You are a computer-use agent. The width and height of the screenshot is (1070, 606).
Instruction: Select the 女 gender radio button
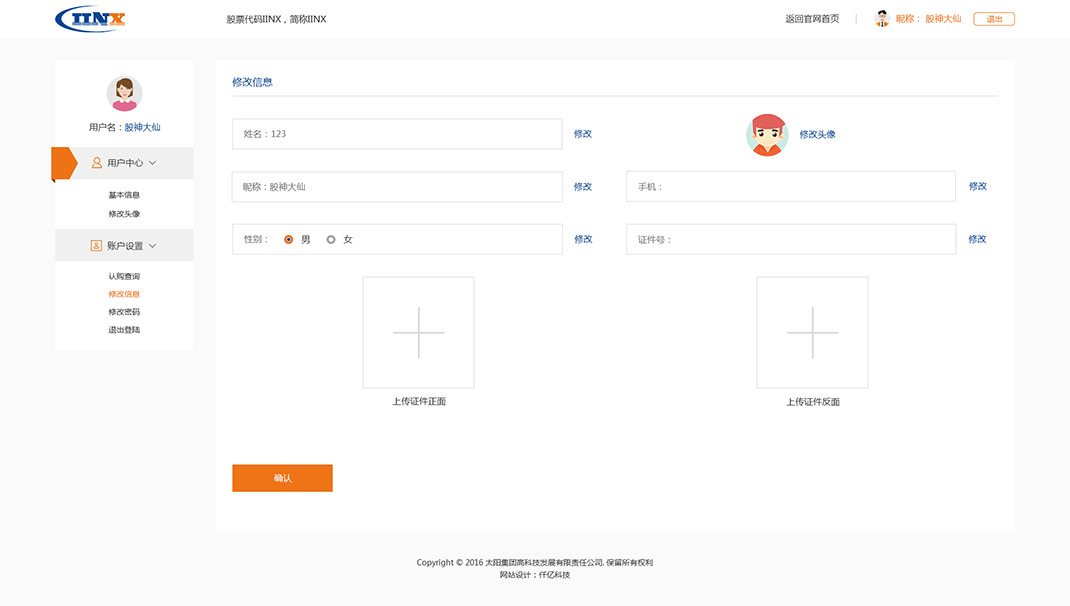(x=331, y=240)
